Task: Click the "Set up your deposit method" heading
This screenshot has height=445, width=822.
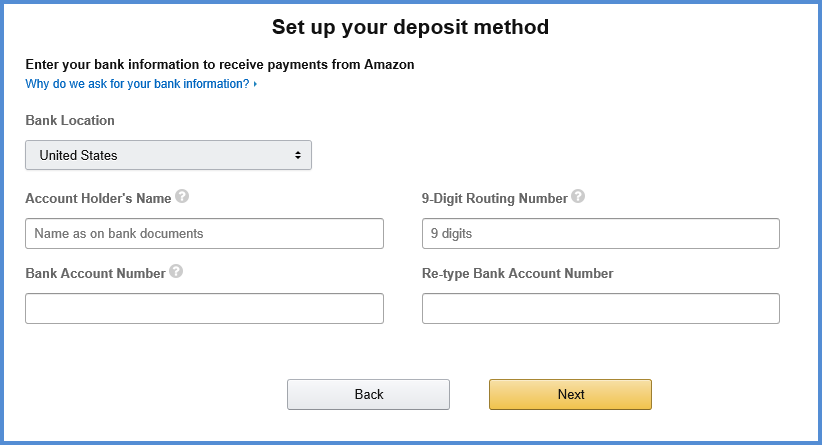Action: [x=411, y=26]
